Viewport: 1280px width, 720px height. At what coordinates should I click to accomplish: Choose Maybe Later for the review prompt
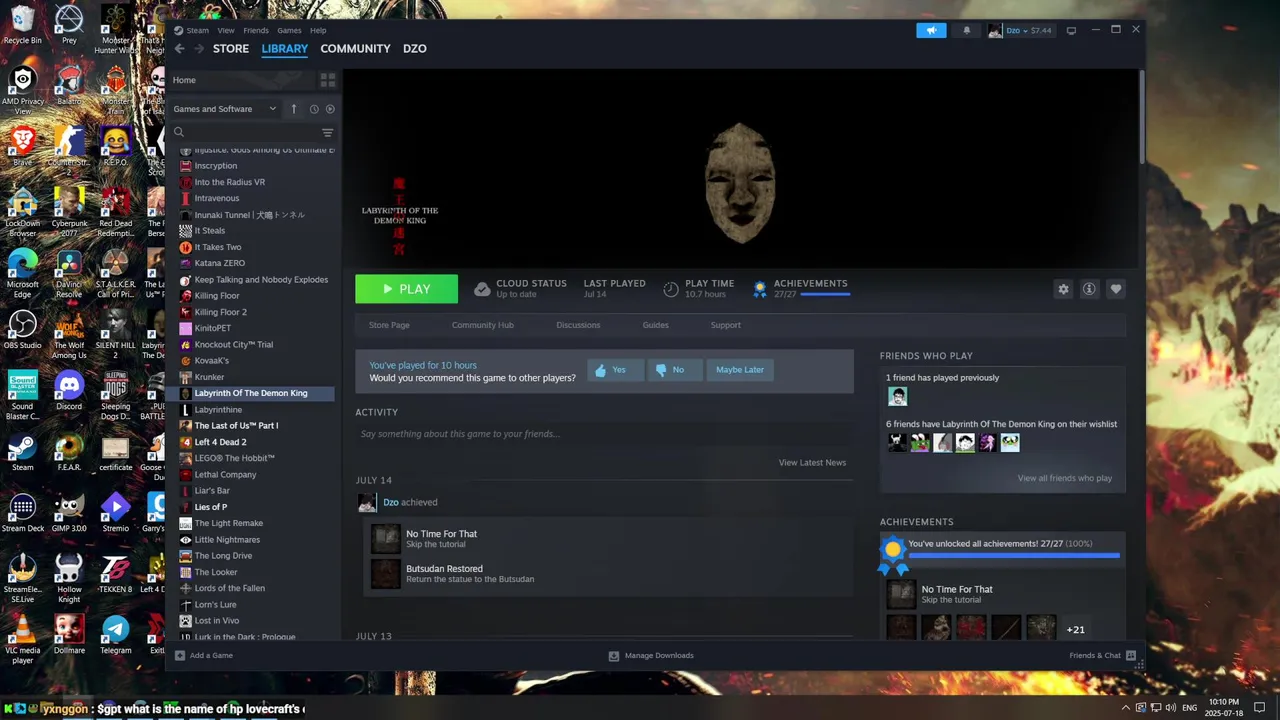point(740,370)
